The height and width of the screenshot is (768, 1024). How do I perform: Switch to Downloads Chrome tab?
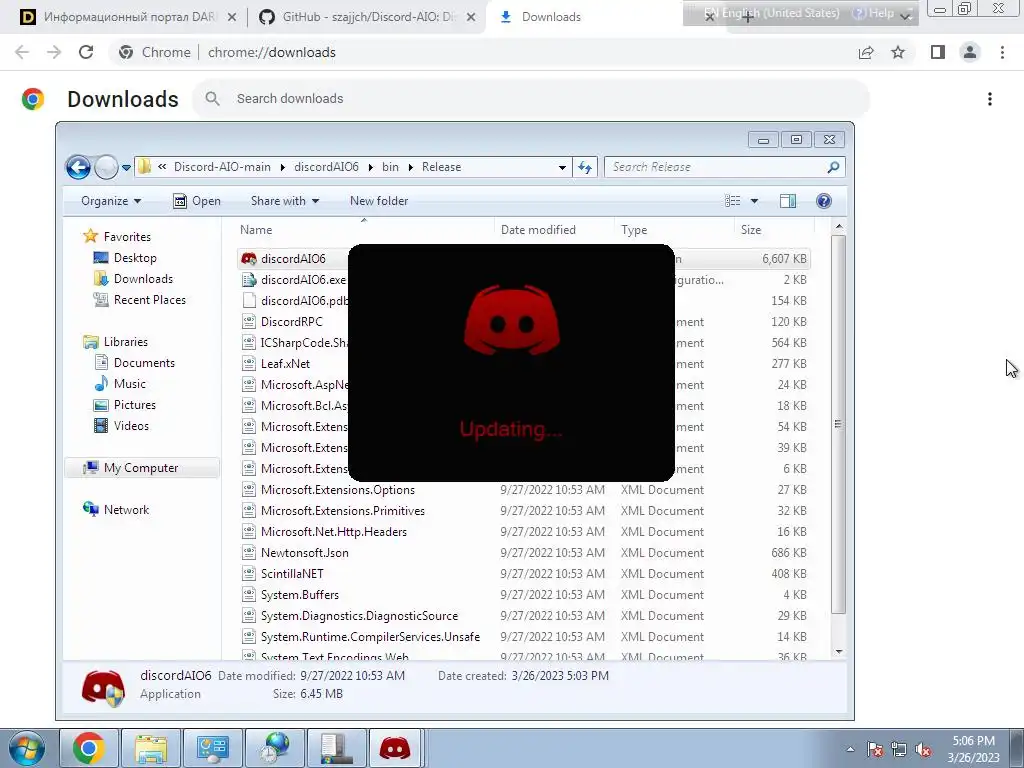[x=551, y=17]
